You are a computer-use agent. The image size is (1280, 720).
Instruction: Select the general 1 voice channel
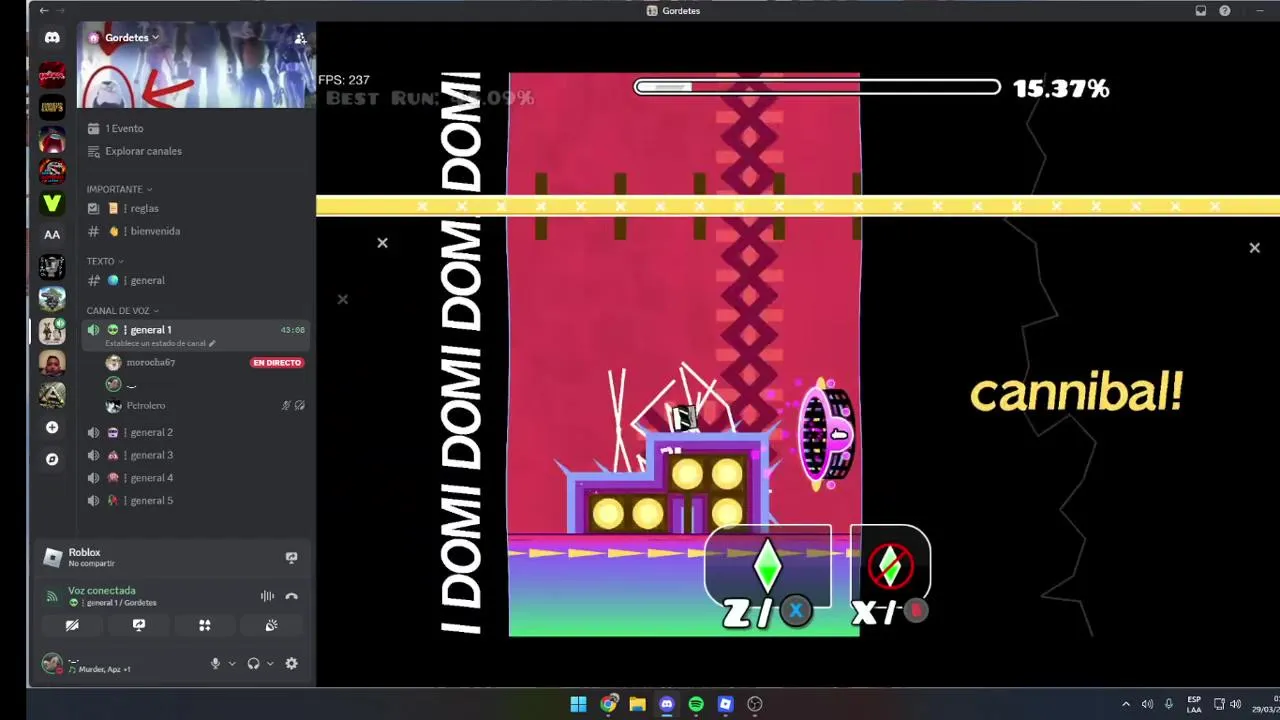point(195,335)
